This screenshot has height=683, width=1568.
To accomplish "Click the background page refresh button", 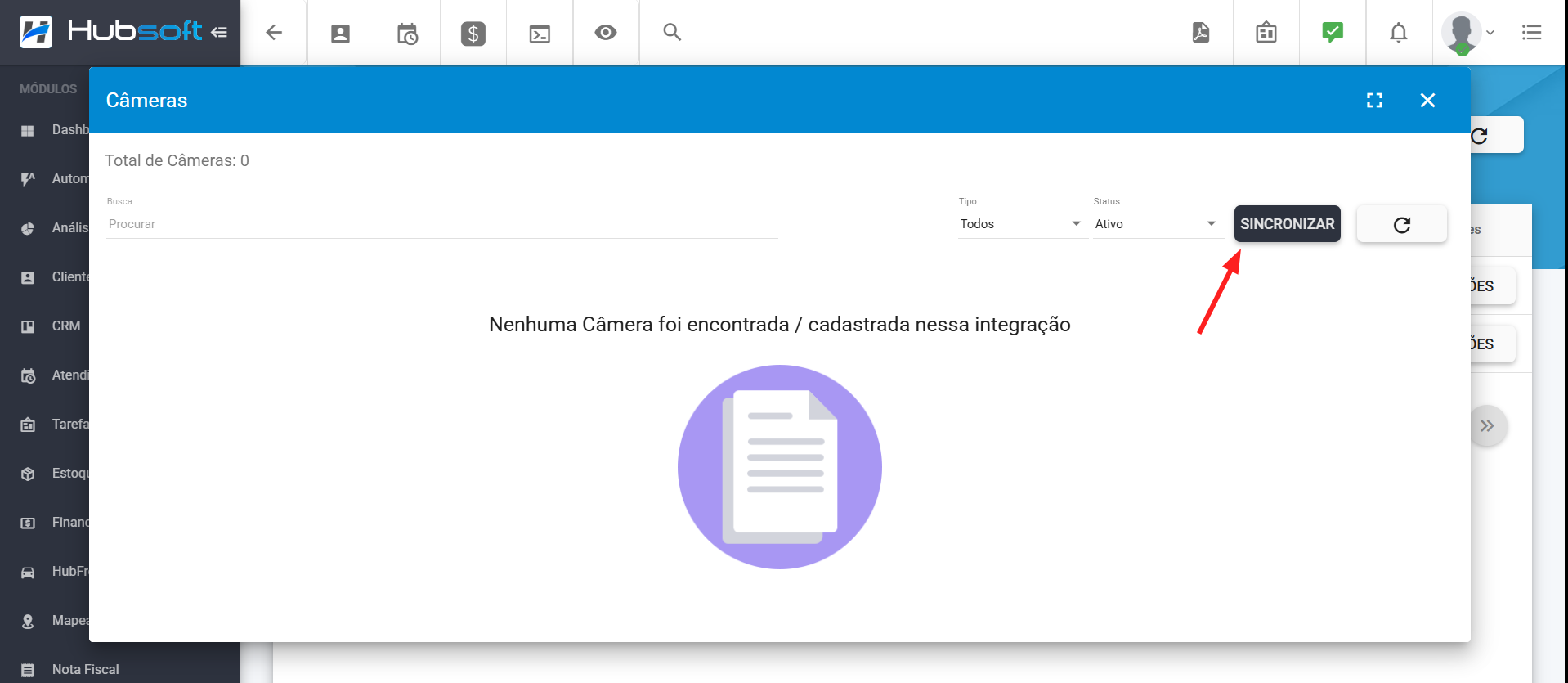I will coord(1496,135).
